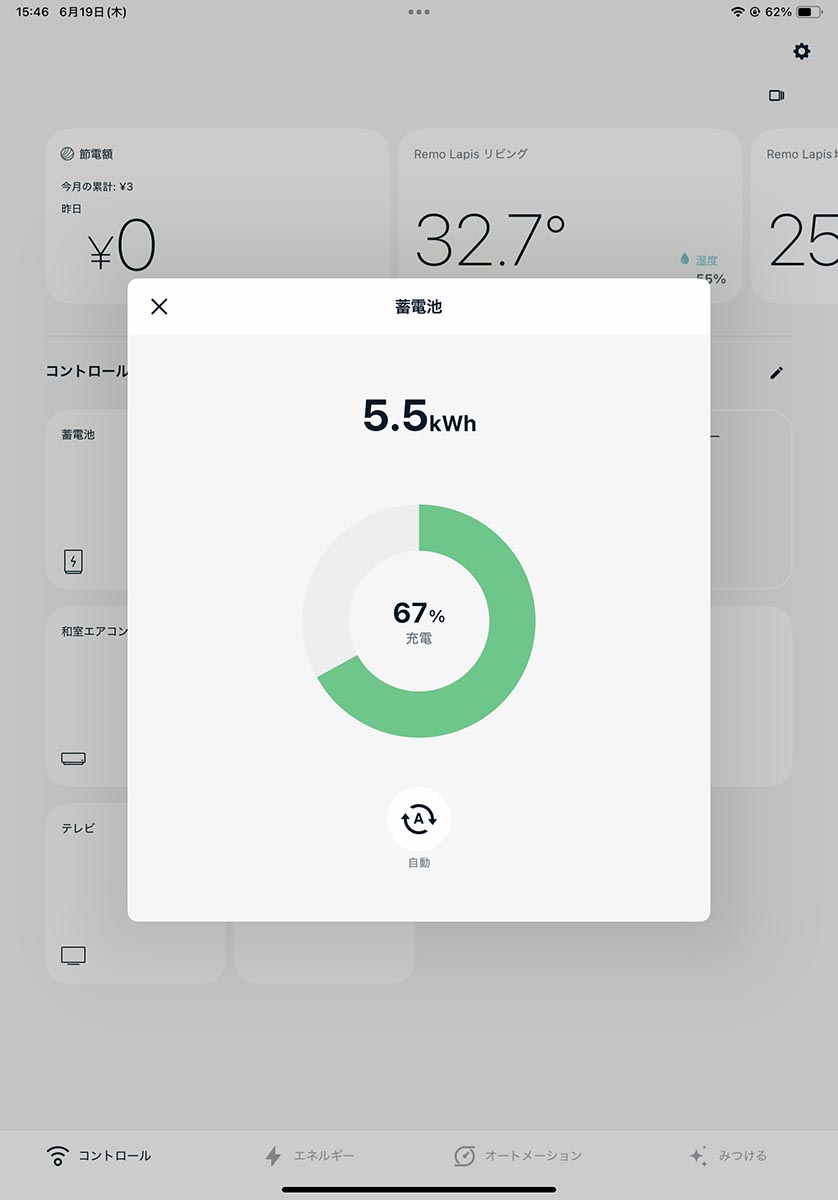Tap the Wi-Fi status icon in status bar
The width and height of the screenshot is (838, 1200).
(738, 12)
